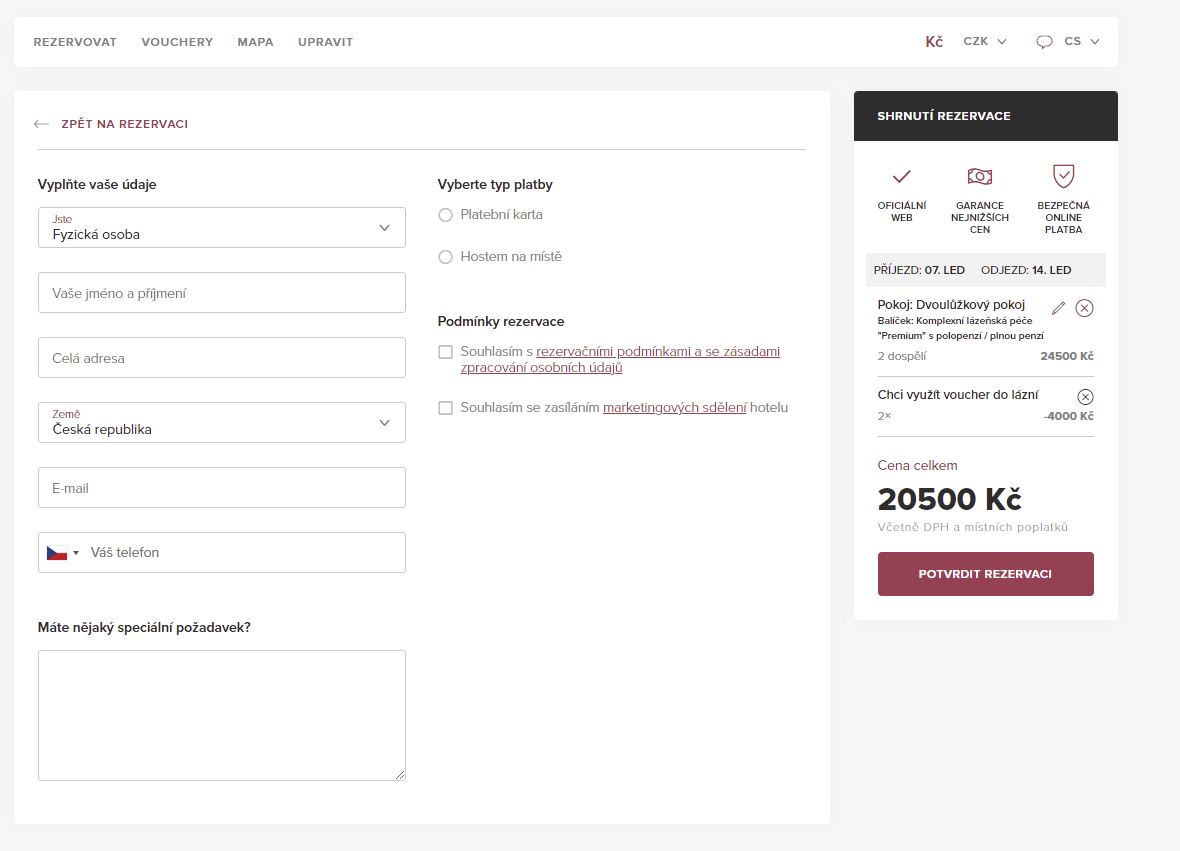
Task: Click the pencil edit icon for room
Action: click(x=1059, y=308)
